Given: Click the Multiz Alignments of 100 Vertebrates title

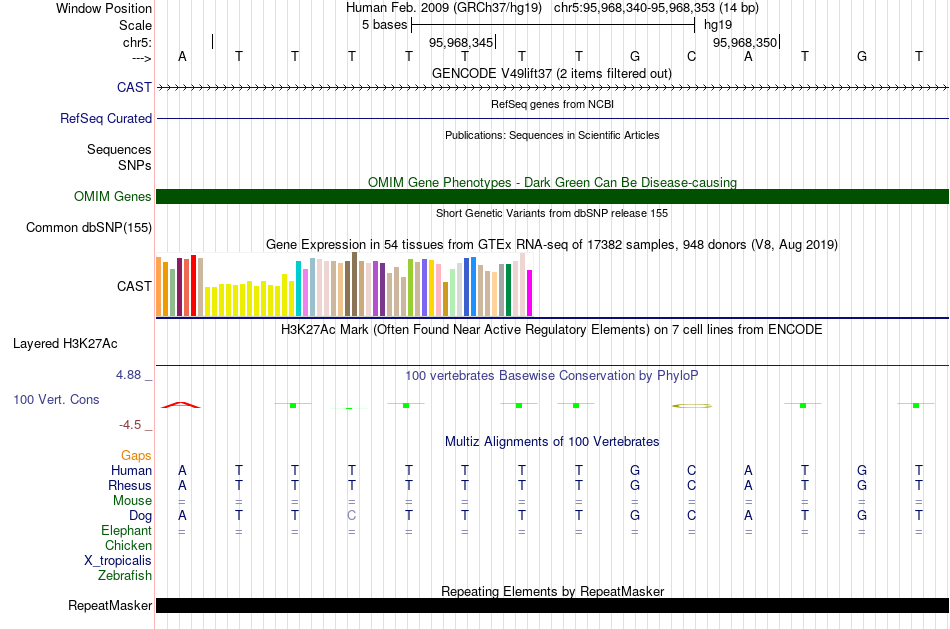Looking at the screenshot, I should (x=552, y=442).
